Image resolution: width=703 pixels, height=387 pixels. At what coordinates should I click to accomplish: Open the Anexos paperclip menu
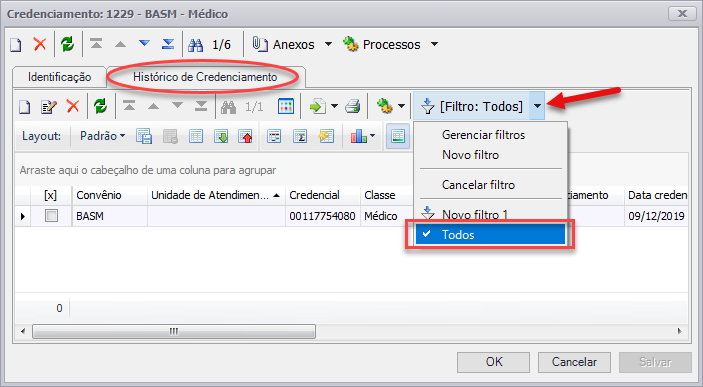click(292, 44)
